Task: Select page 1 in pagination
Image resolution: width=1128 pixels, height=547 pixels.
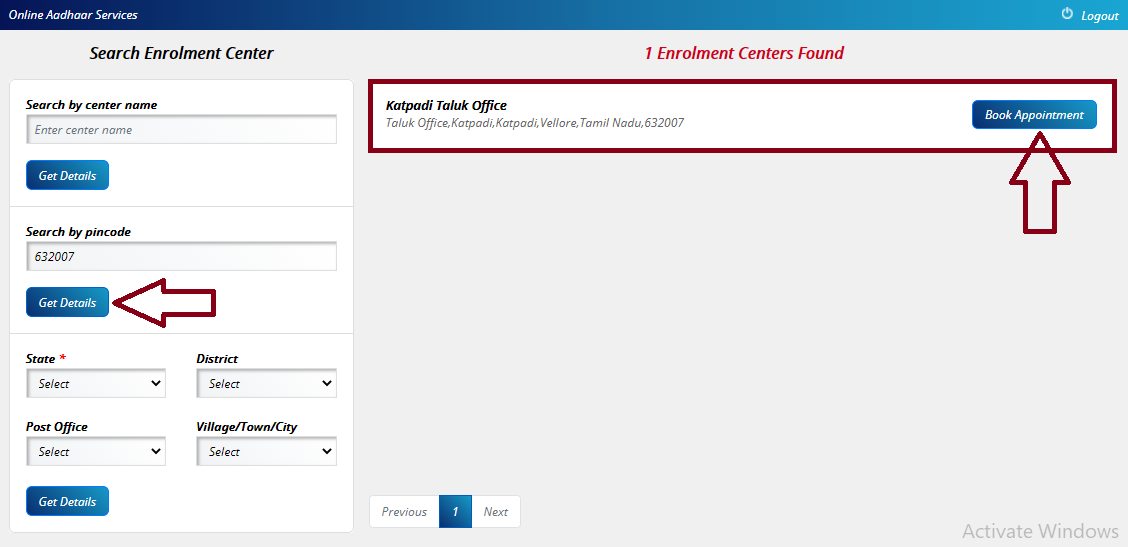Action: [x=455, y=512]
